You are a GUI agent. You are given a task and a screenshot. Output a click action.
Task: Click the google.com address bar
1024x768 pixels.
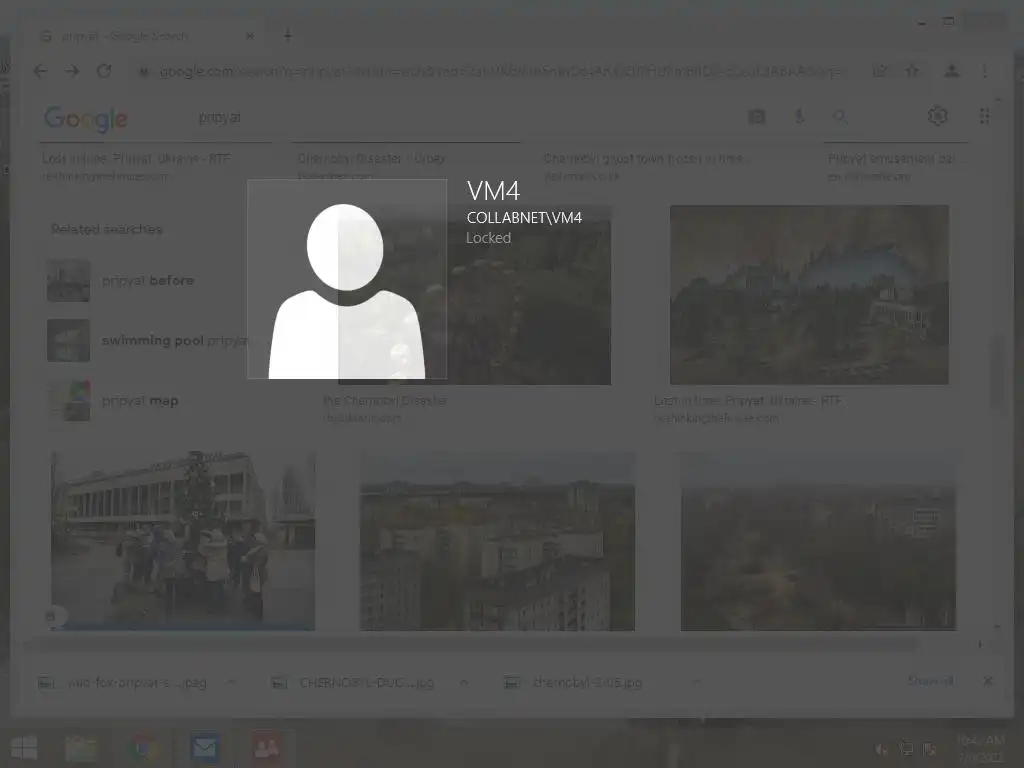501,71
